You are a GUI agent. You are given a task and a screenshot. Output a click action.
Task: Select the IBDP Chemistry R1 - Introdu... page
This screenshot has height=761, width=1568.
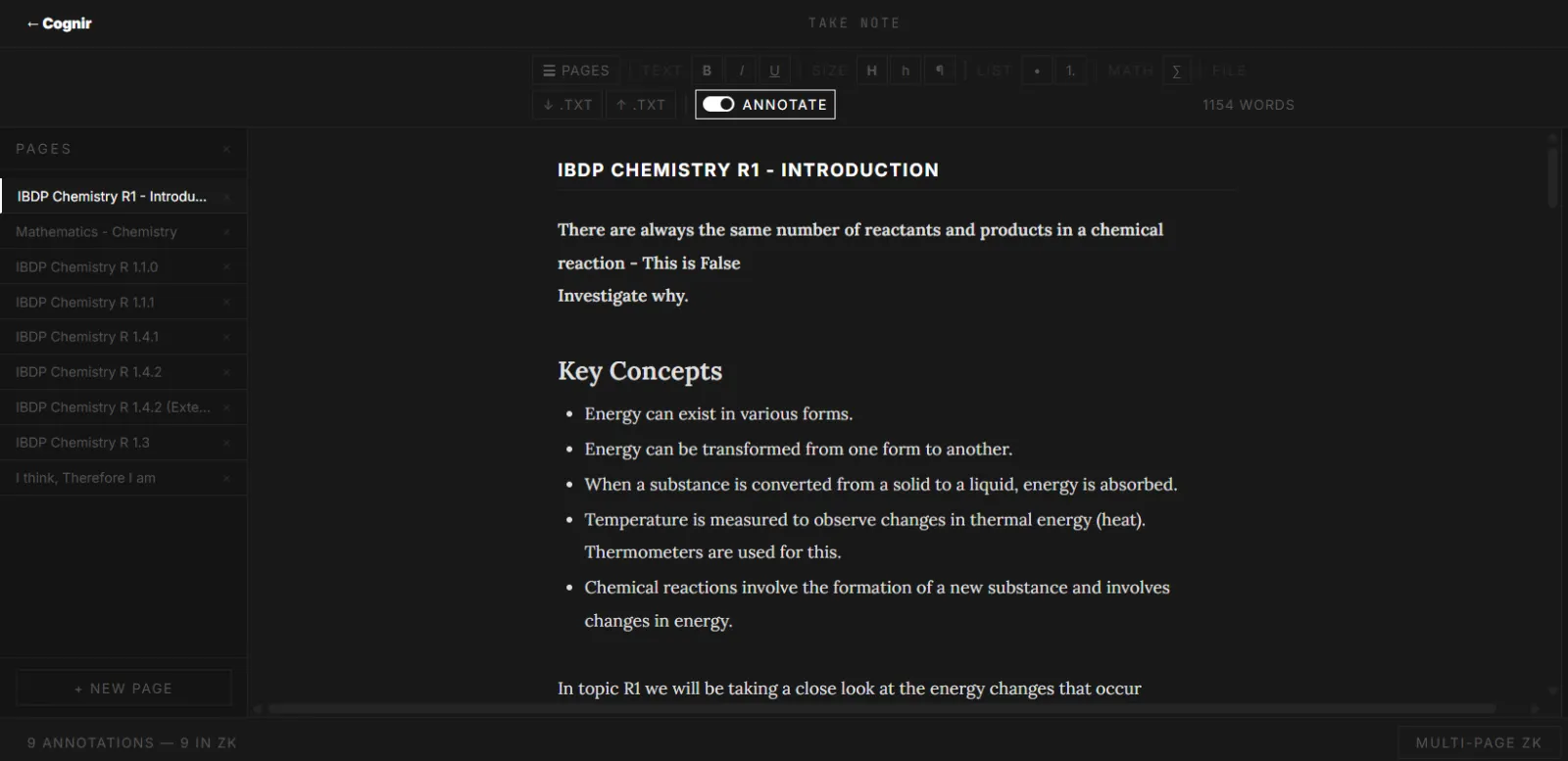(122, 197)
